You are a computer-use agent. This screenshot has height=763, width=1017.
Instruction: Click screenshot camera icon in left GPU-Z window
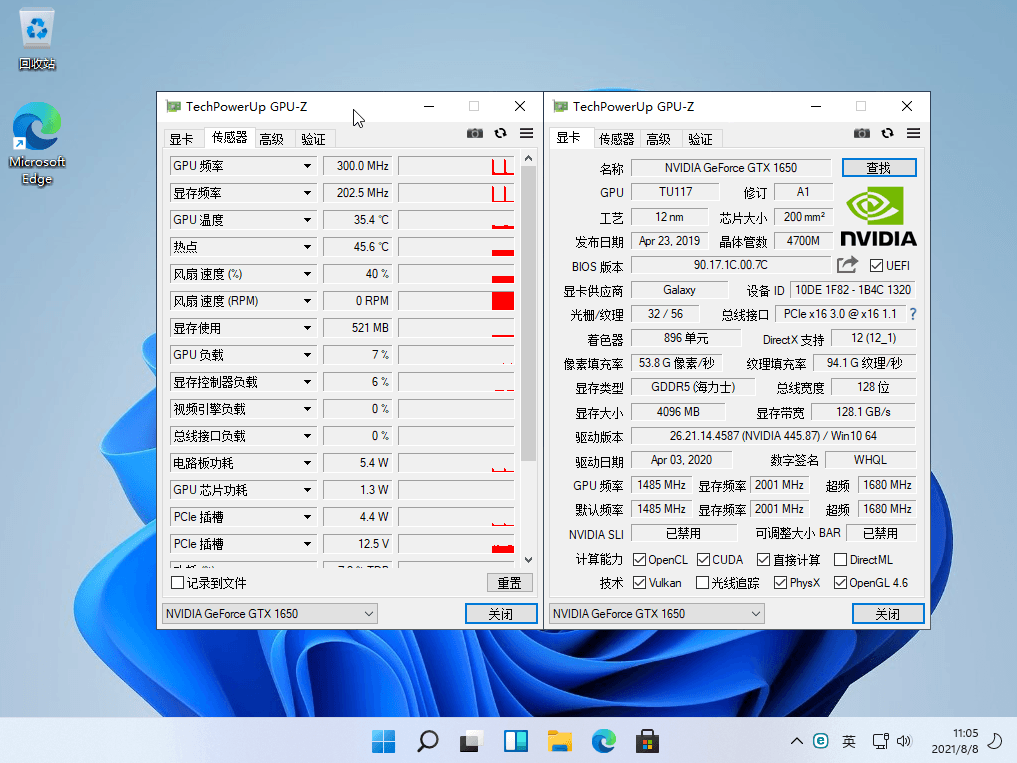coord(475,133)
